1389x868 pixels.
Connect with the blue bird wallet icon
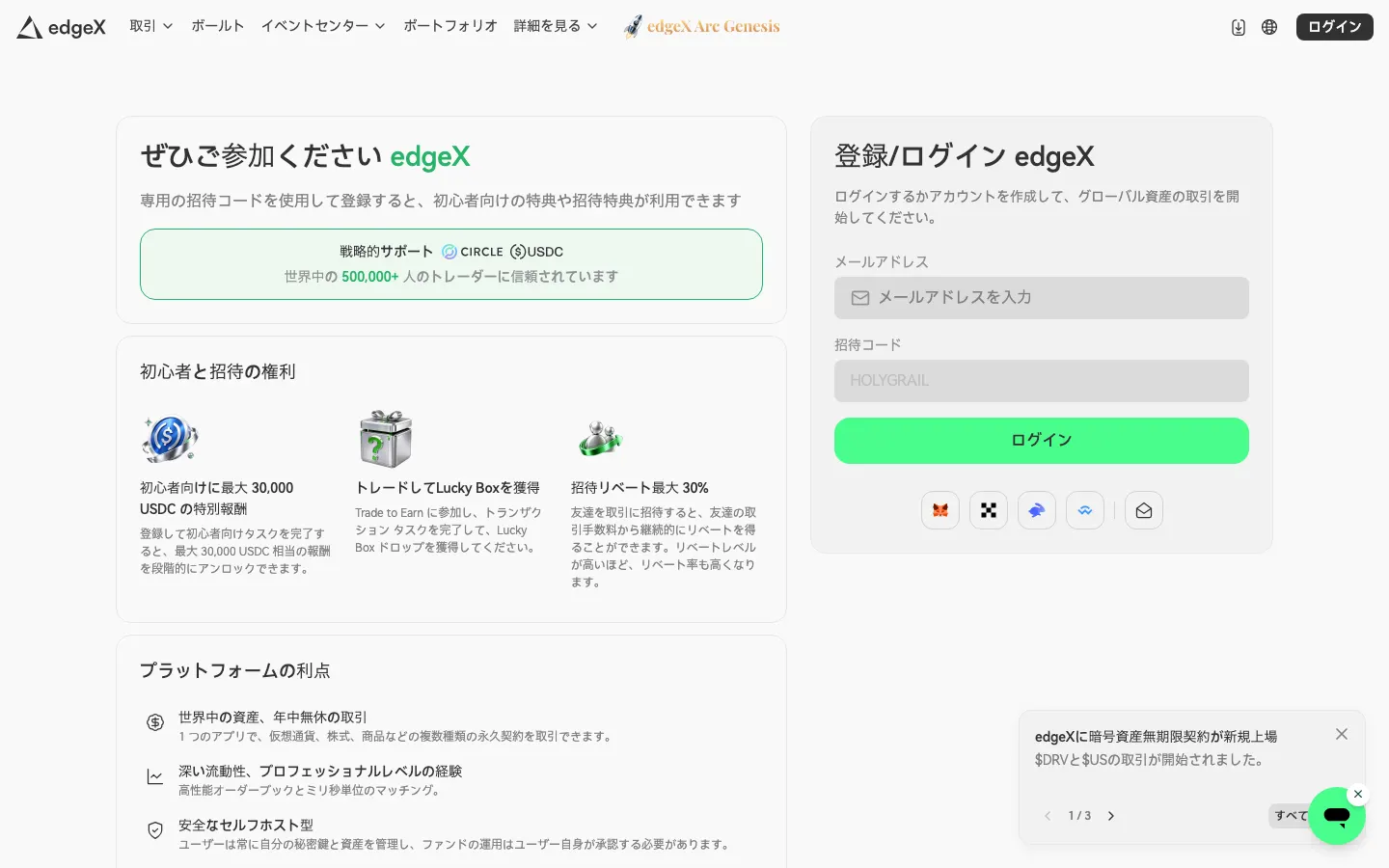point(1037,510)
